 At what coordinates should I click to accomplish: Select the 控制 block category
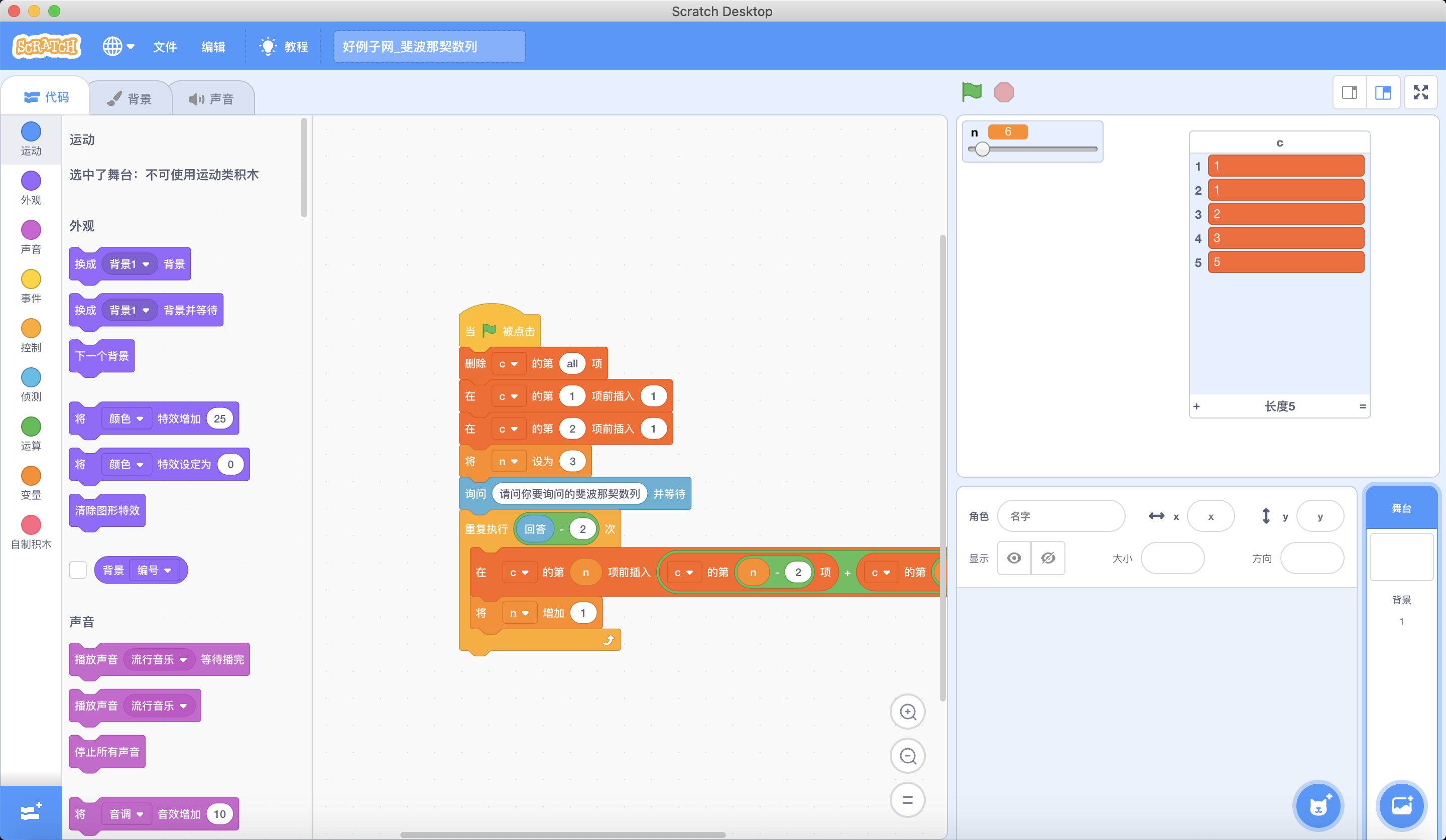31,336
